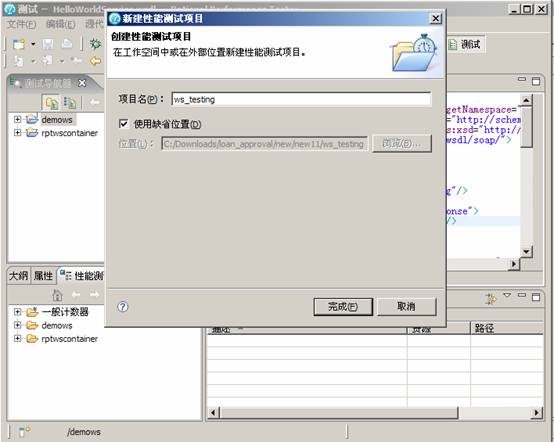Click the /demows status bar text
Viewport: 554px width, 442px height.
84,432
